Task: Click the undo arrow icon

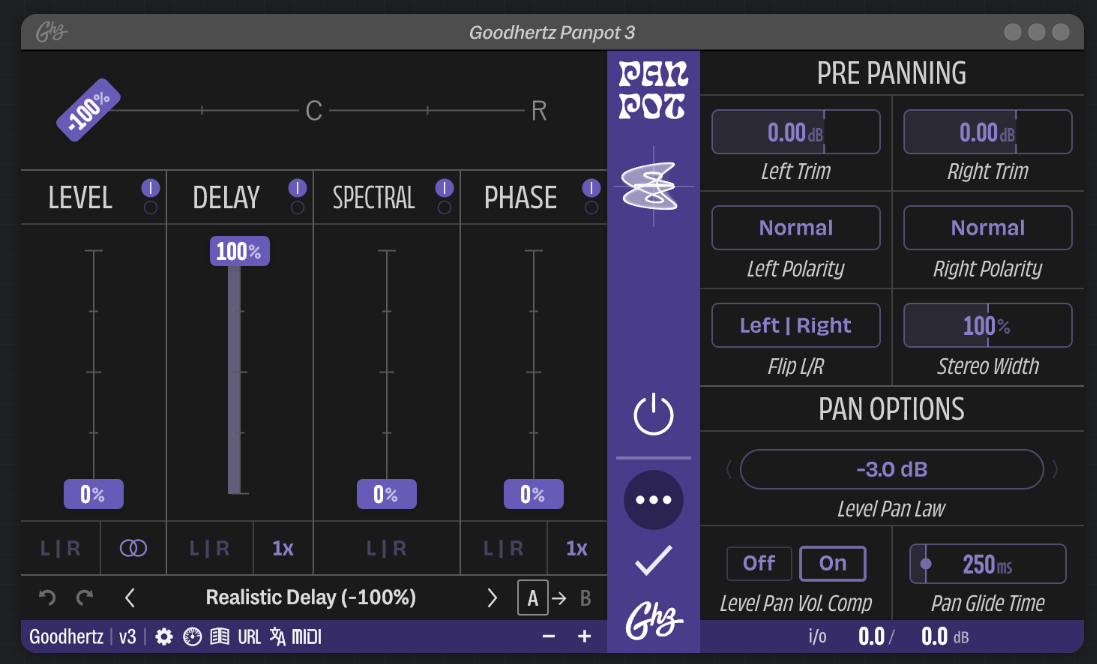Action: [x=46, y=597]
